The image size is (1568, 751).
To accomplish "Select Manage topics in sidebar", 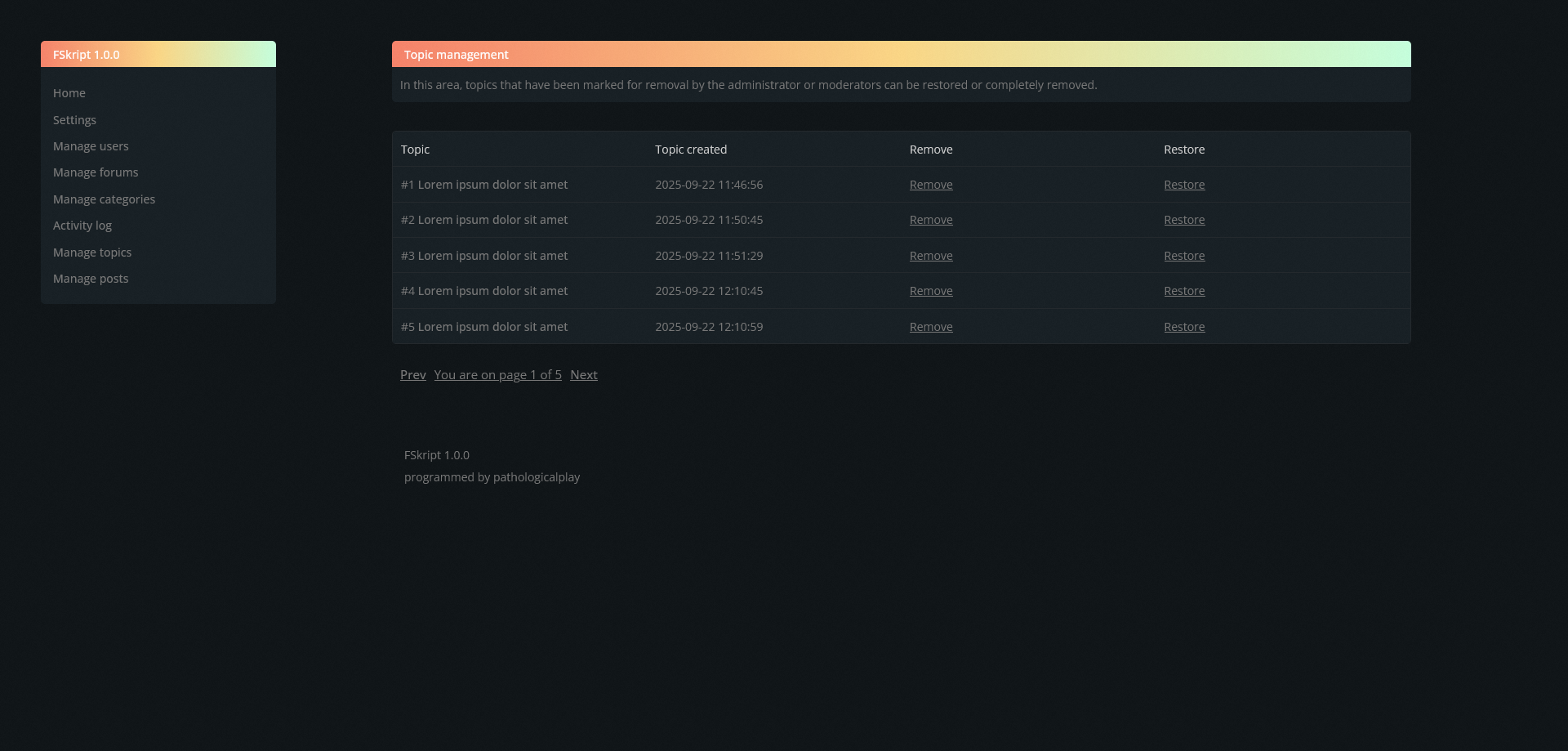I will click(92, 253).
